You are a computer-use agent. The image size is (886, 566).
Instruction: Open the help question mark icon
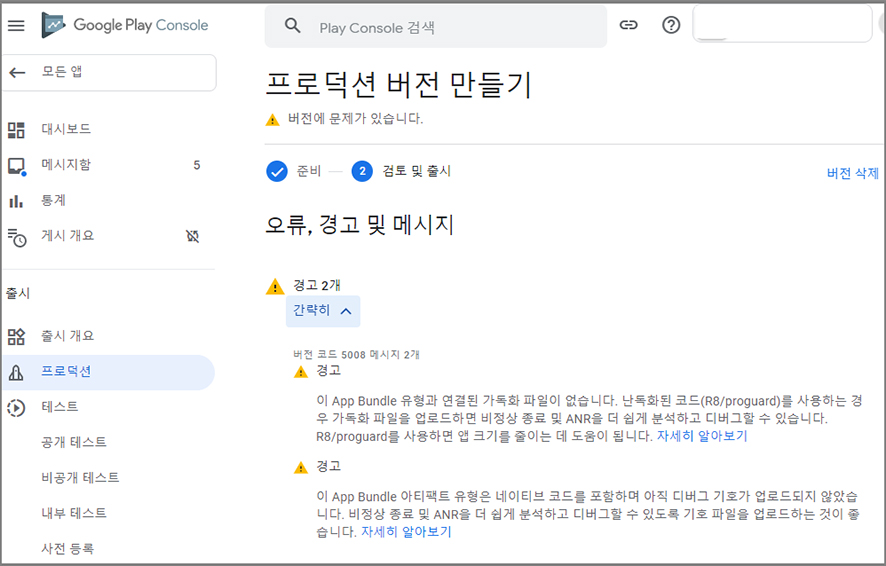pyautogui.click(x=671, y=26)
